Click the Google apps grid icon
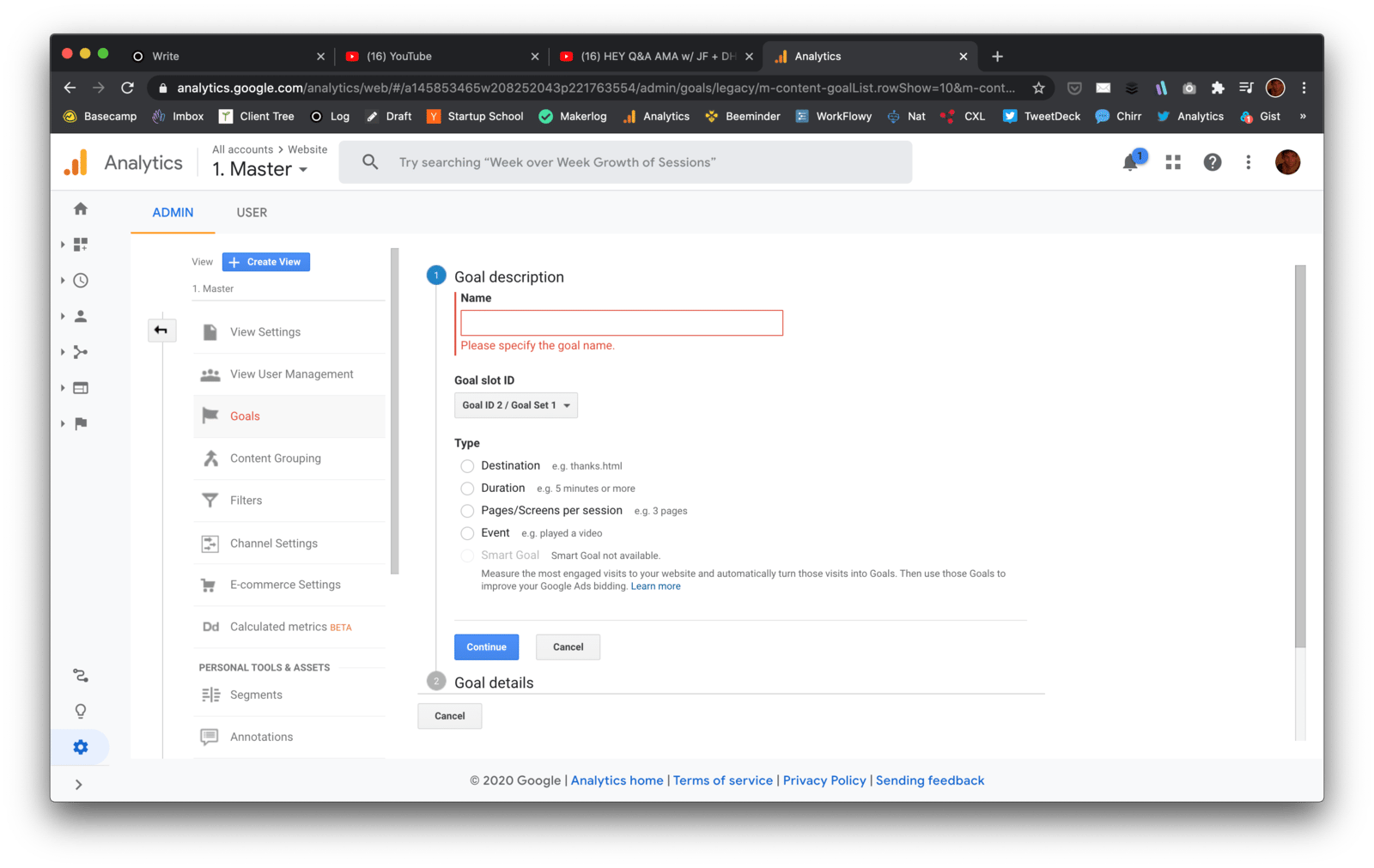 (x=1173, y=162)
